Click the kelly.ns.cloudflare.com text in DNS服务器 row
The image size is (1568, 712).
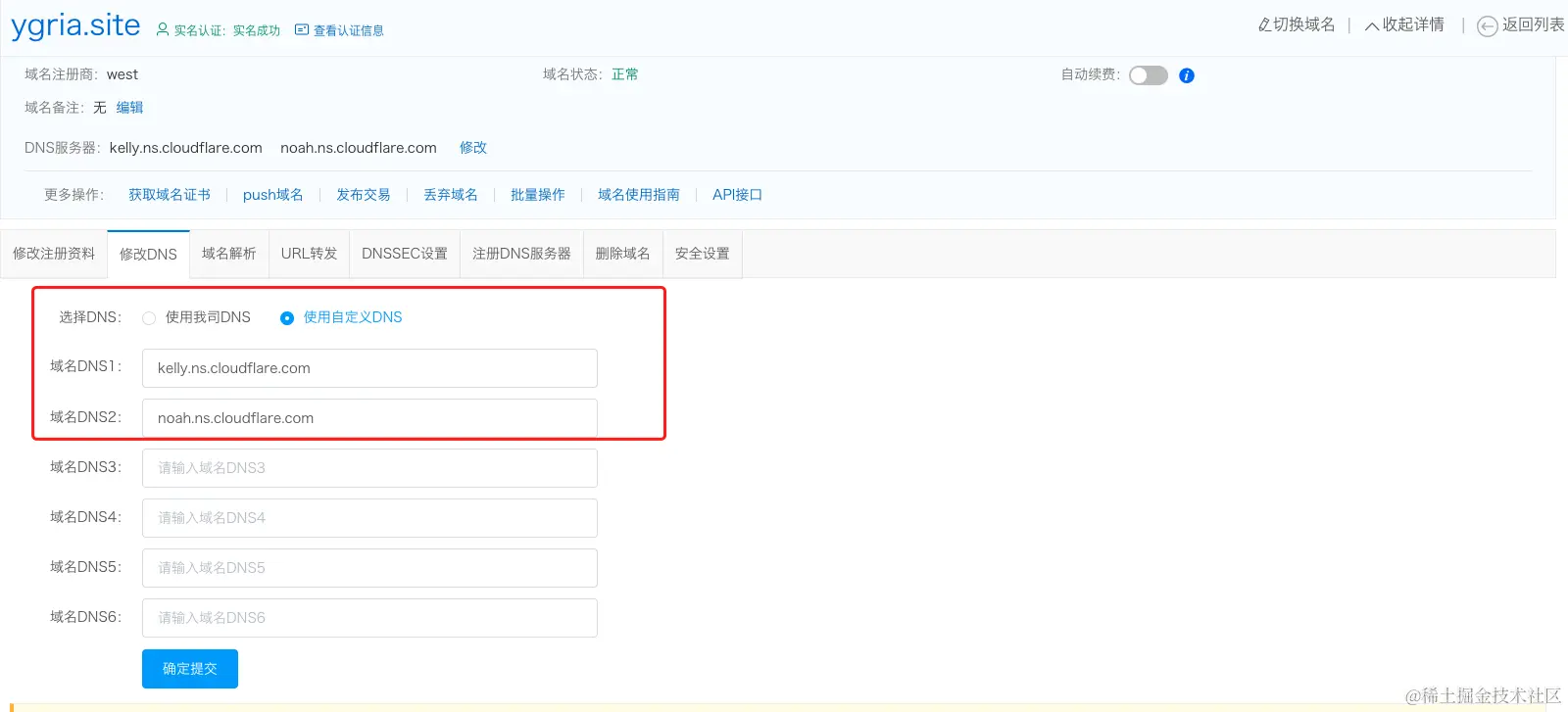[x=186, y=148]
